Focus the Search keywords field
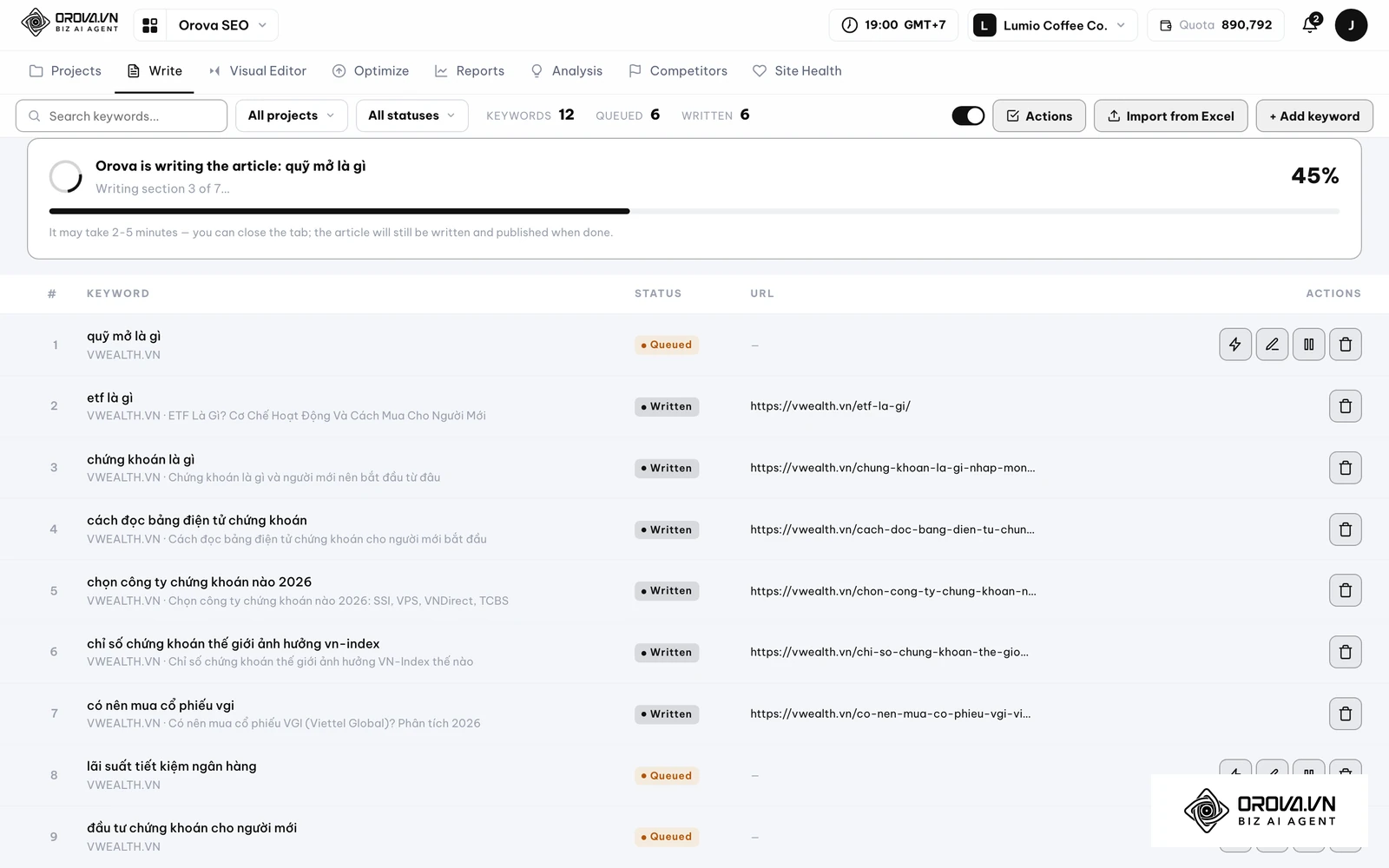The width and height of the screenshot is (1389, 868). click(x=122, y=115)
